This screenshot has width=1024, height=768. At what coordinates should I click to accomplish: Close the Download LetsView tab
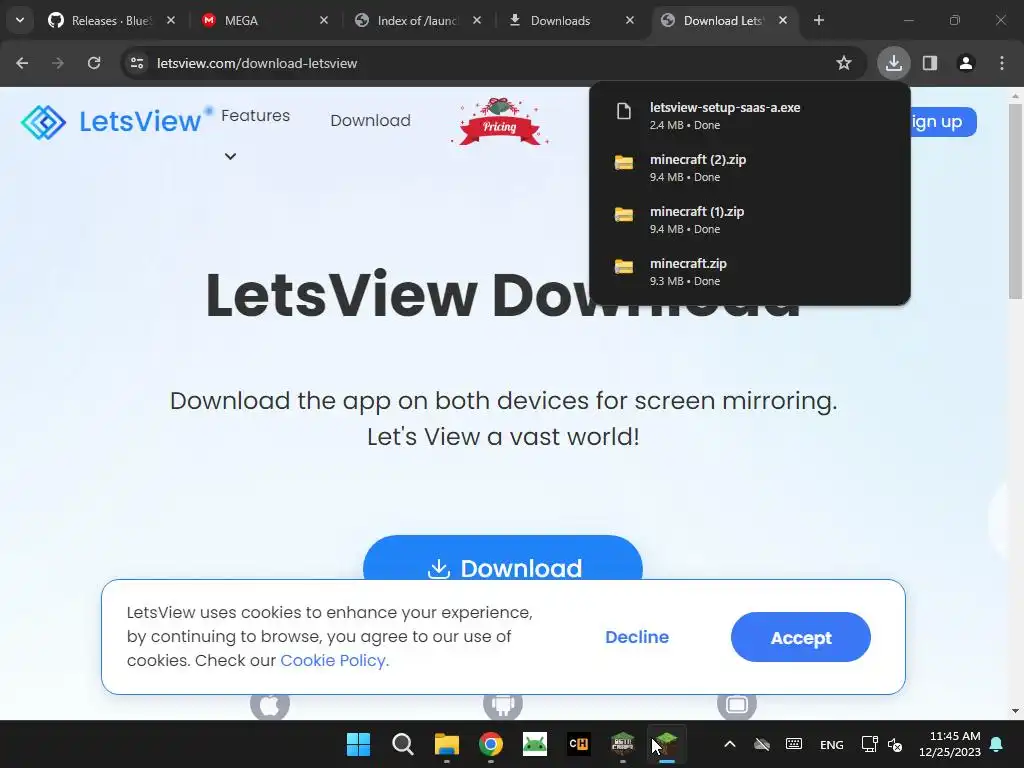tap(782, 20)
